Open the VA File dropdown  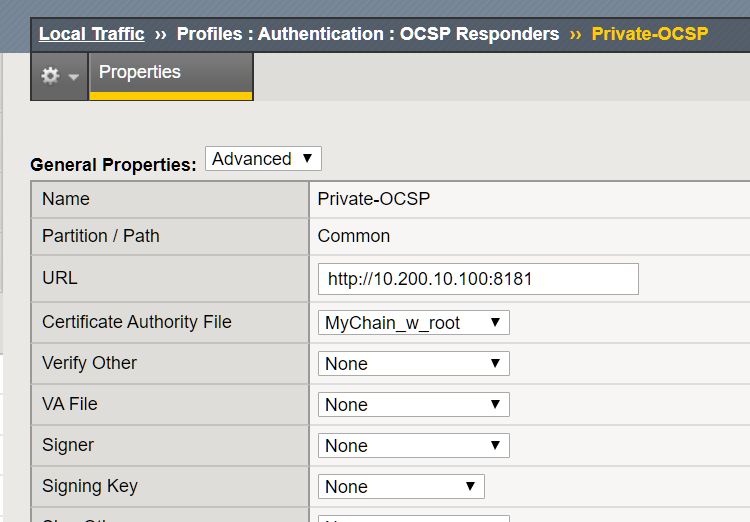(413, 405)
